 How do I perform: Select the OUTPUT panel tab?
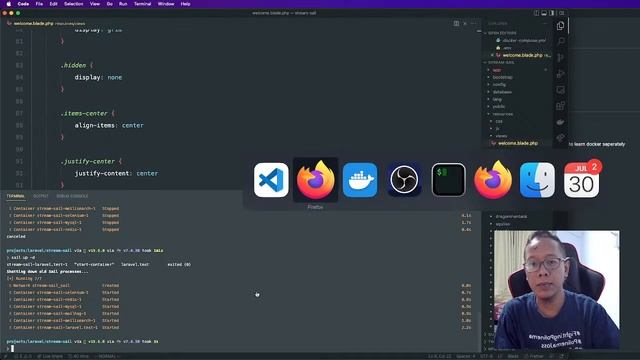(40, 196)
